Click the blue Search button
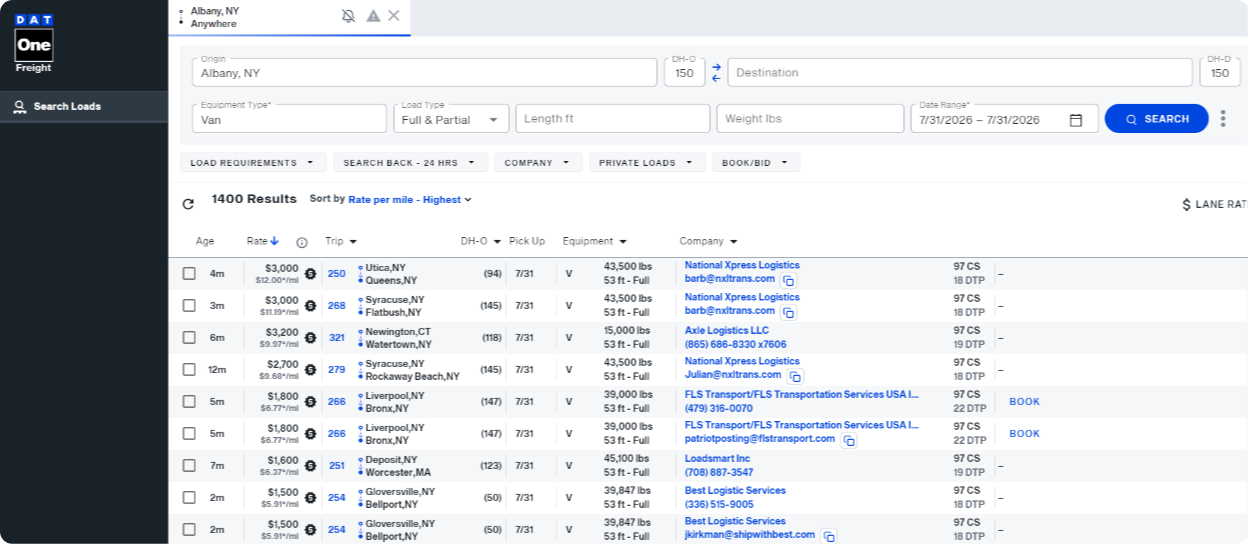Screen dimensions: 1249x544 1156,119
